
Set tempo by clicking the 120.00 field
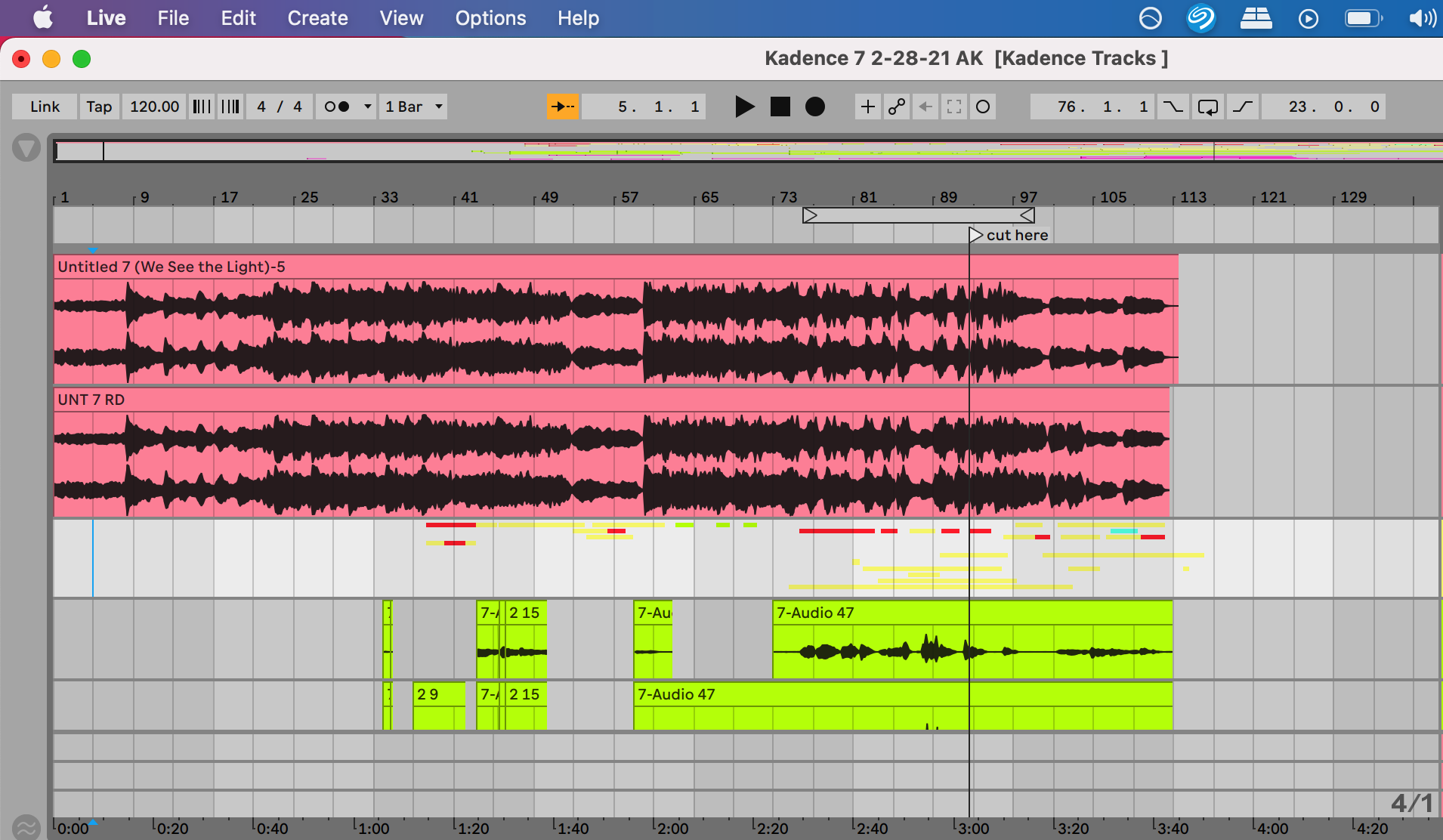pos(153,107)
